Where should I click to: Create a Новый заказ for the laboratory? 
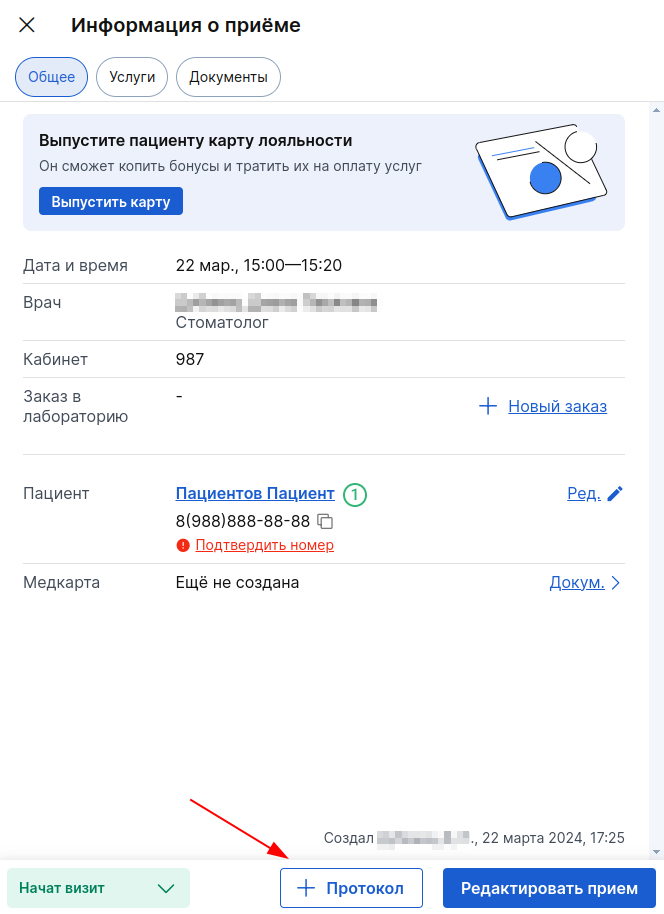point(557,406)
